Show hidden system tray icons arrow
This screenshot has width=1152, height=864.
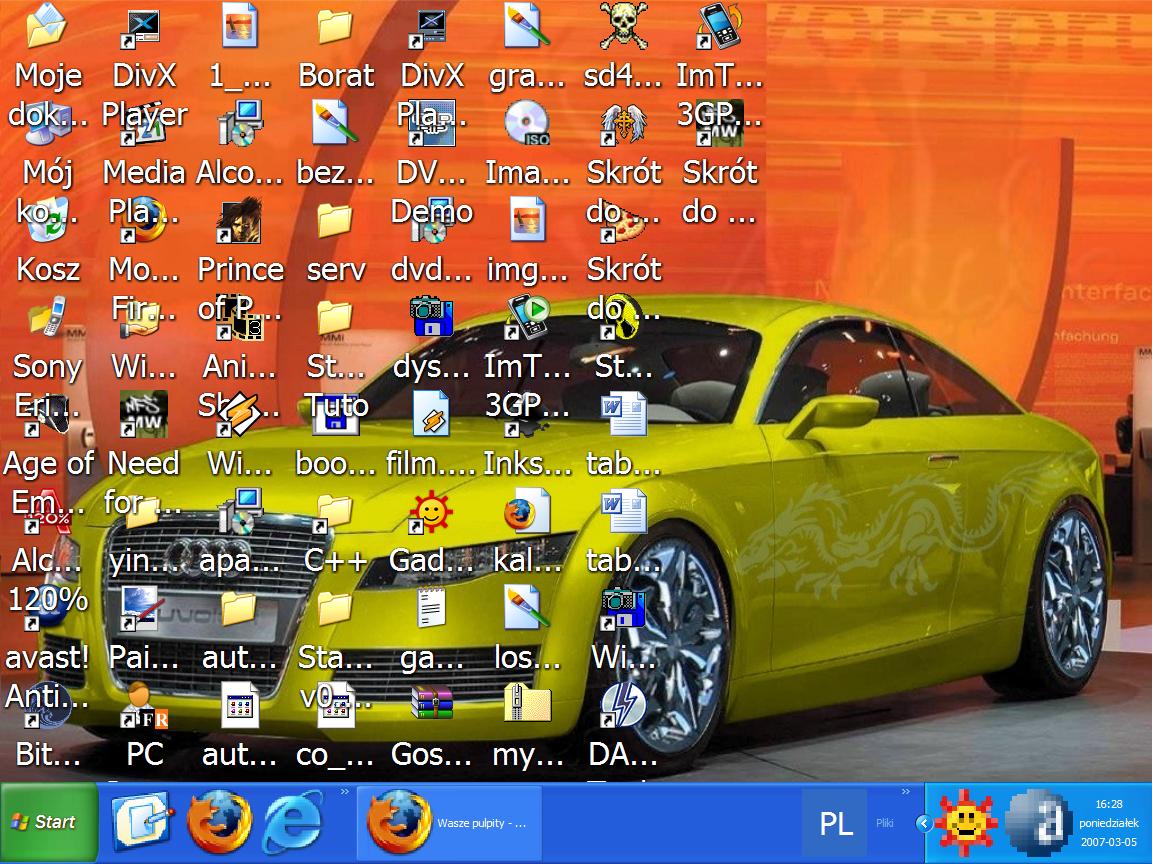pyautogui.click(x=924, y=823)
